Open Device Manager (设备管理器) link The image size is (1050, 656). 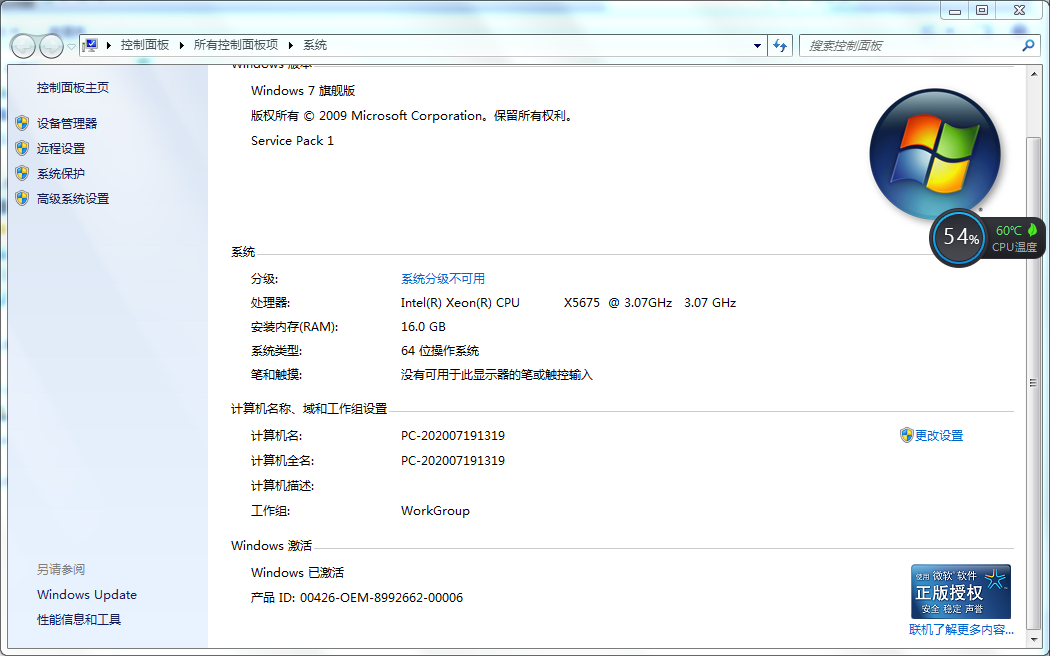[67, 124]
